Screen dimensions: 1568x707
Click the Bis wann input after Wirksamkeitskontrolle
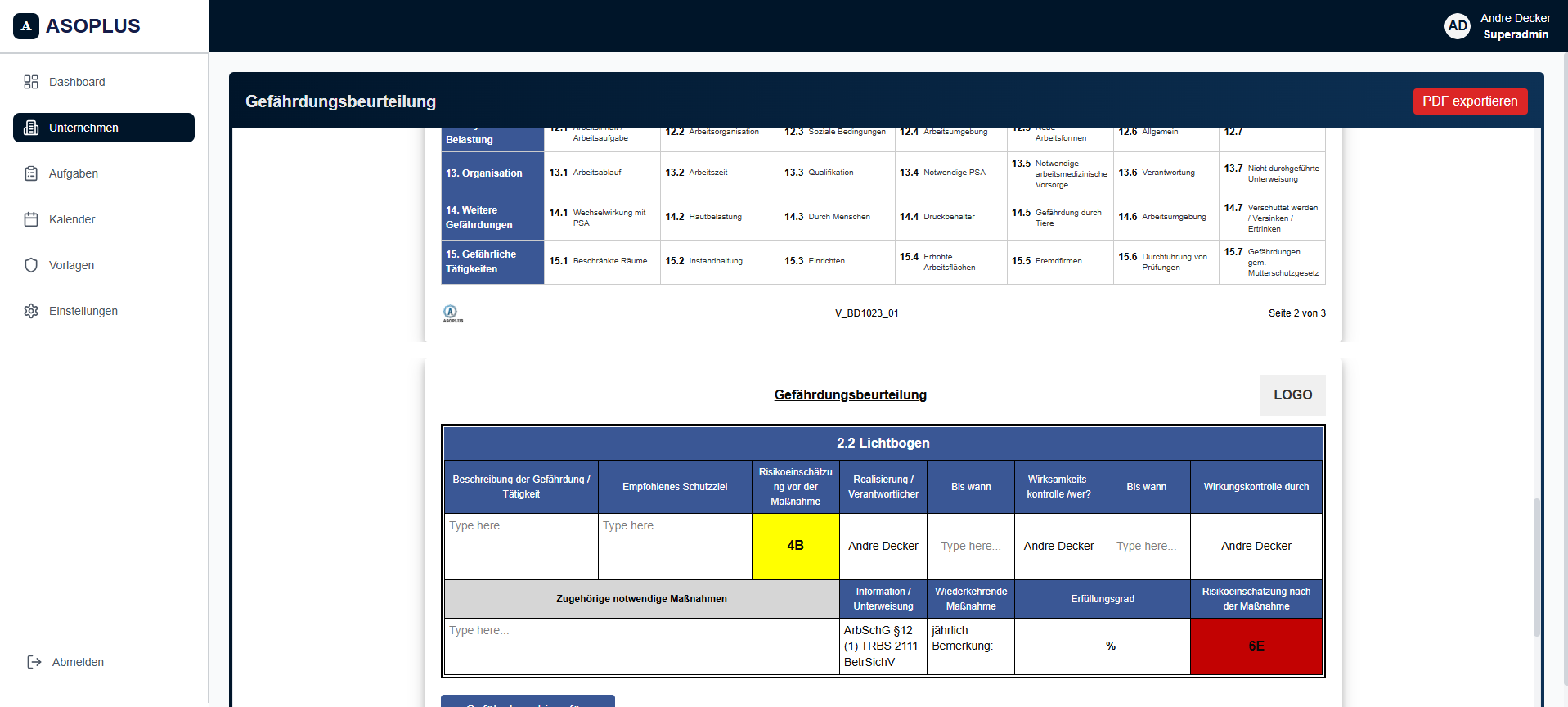(x=1146, y=546)
